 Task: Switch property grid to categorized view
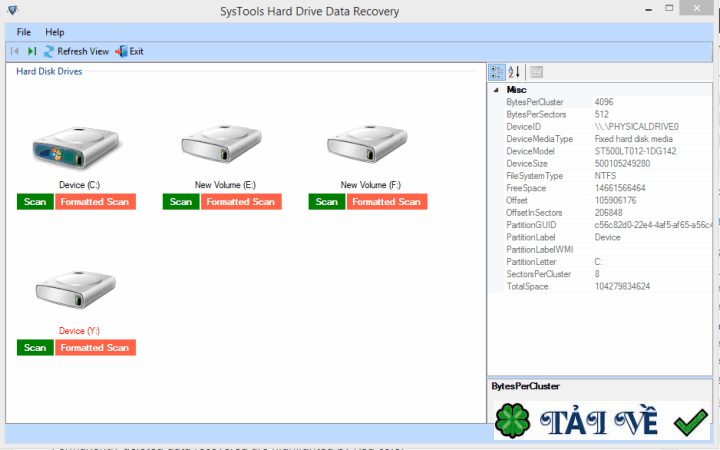(x=497, y=72)
